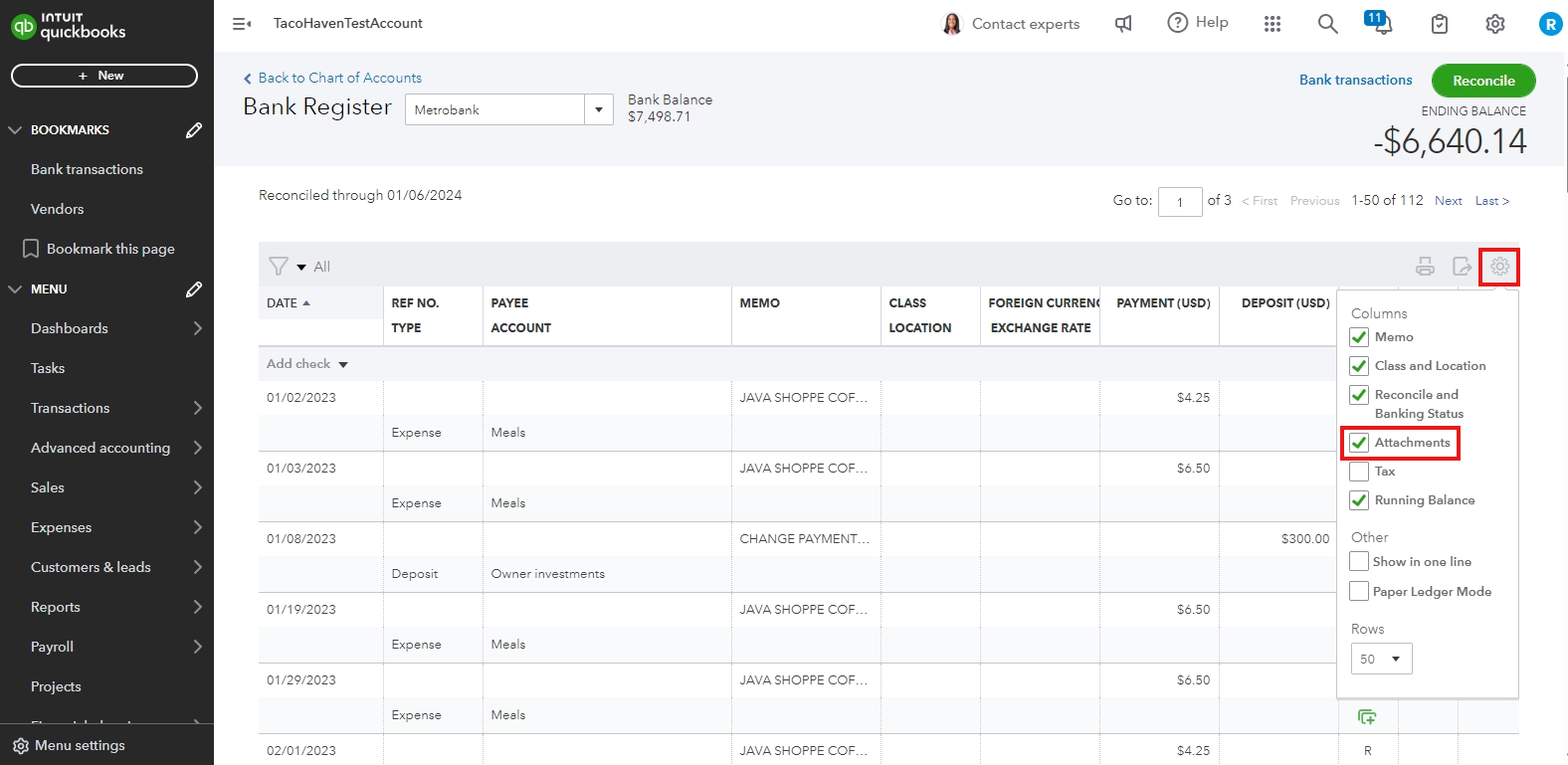Enable Paper Ledger Mode
Viewport: 1568px width, 765px height.
1359,592
